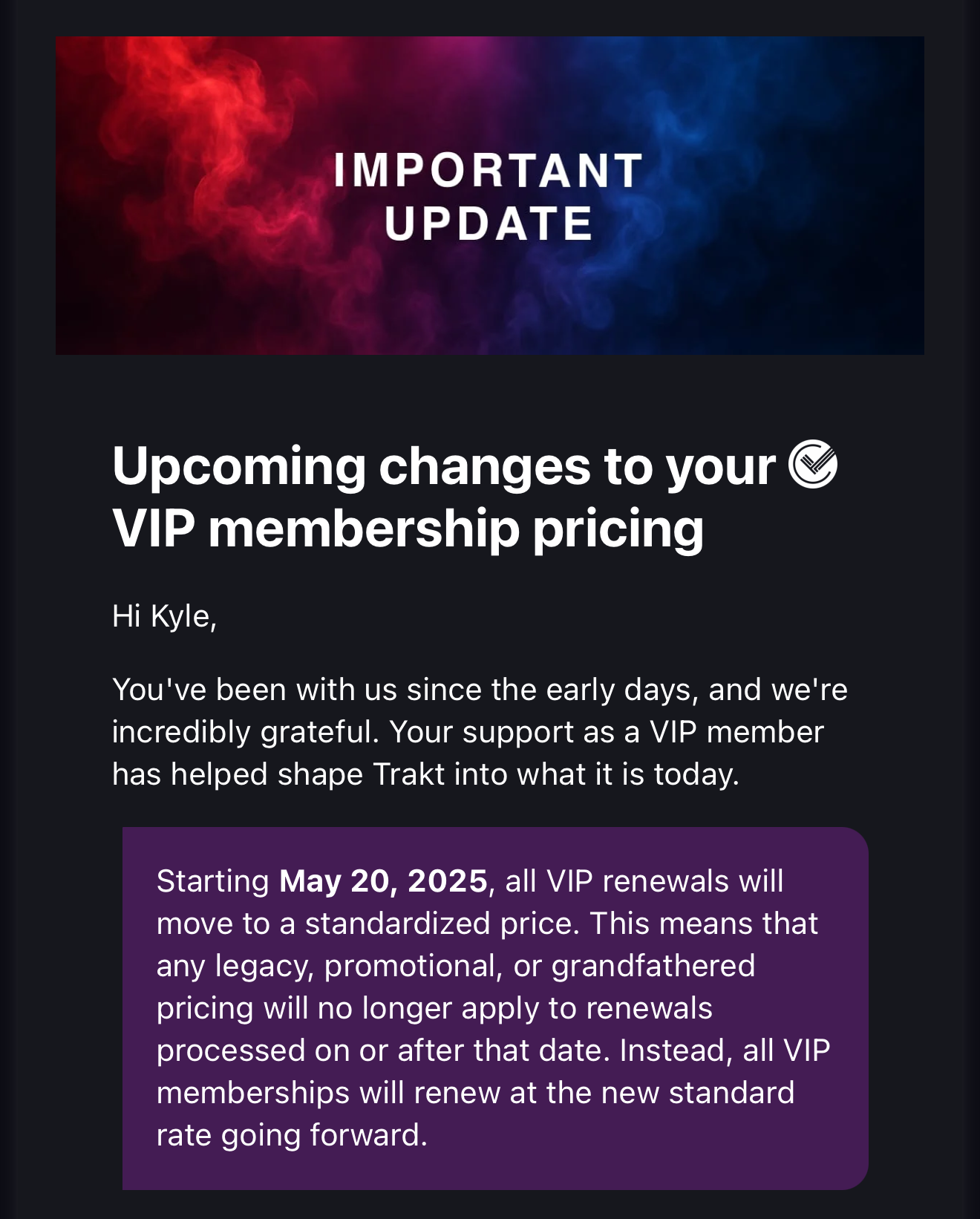Click the word 'grandfathered' in the notice
Image resolution: width=980 pixels, height=1219 pixels.
[x=653, y=966]
